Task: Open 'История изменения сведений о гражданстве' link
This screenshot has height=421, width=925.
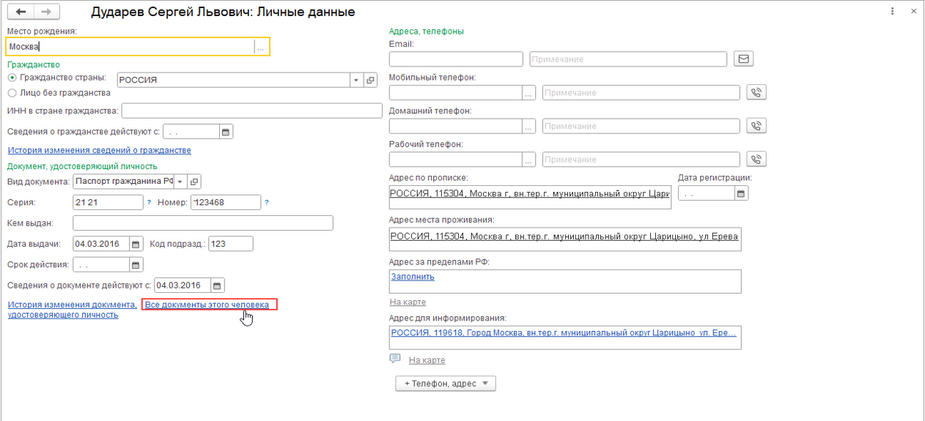Action: (x=99, y=150)
